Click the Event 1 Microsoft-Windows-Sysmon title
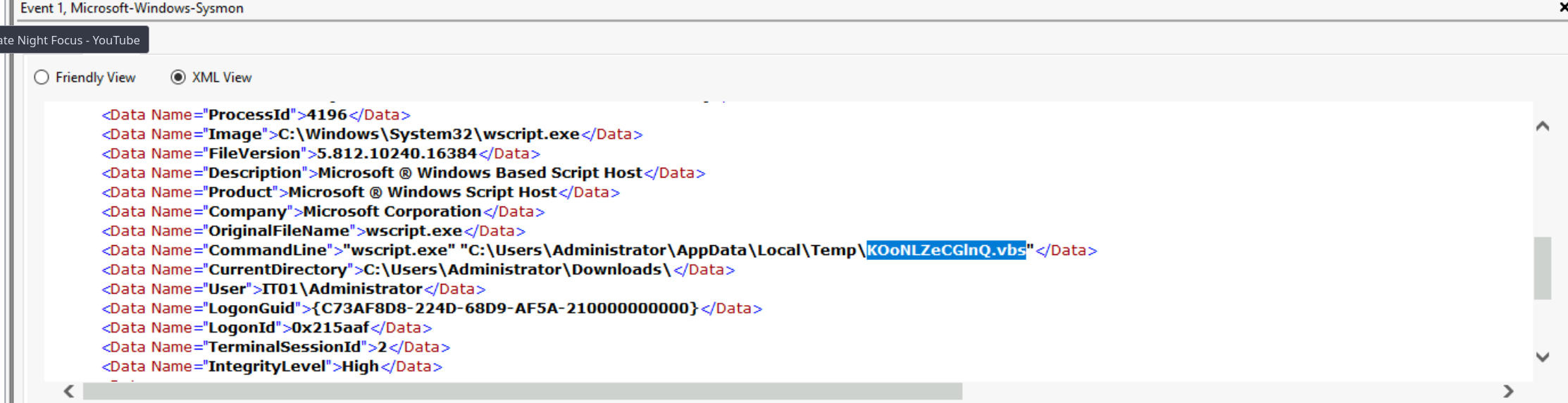Image resolution: width=1568 pixels, height=403 pixels. pyautogui.click(x=132, y=8)
